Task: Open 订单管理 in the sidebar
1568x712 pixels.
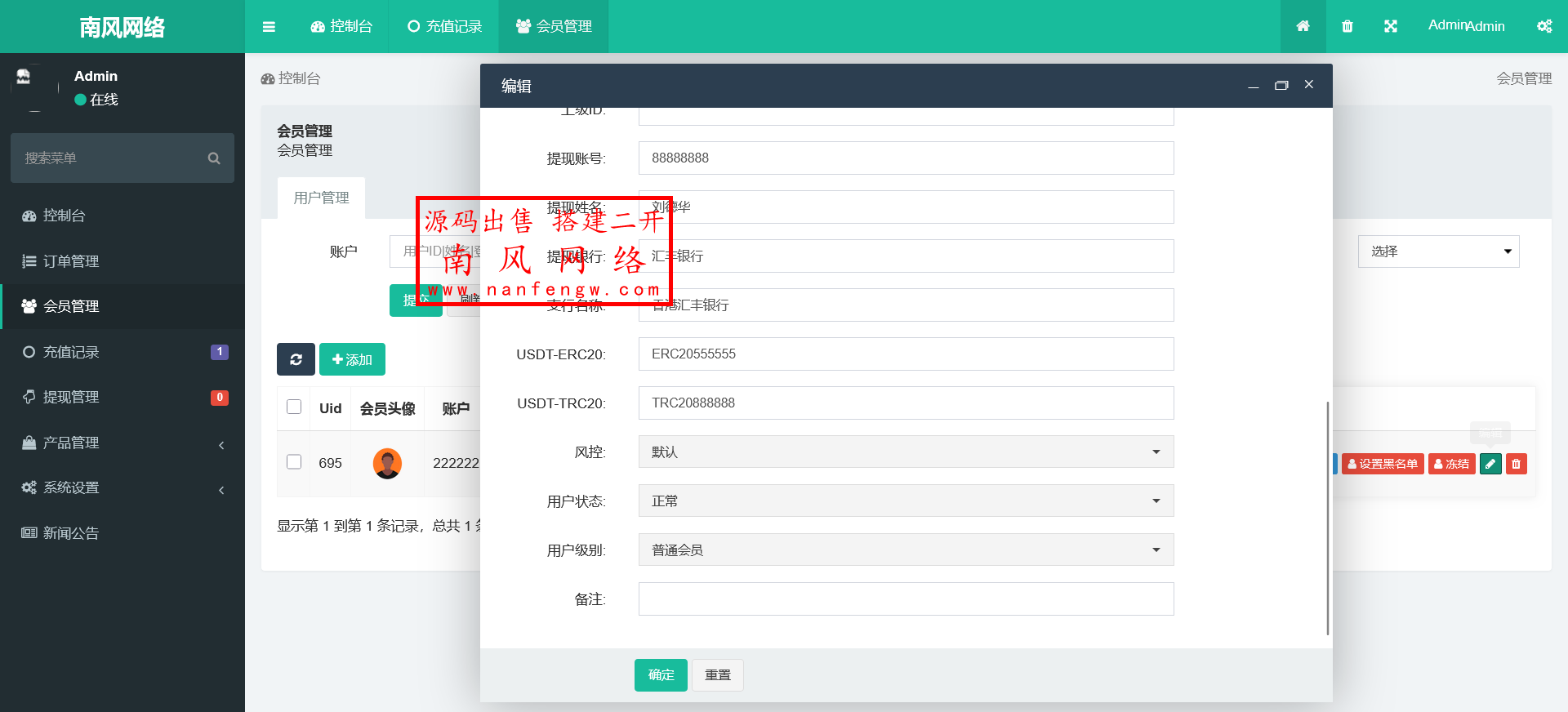Action: [122, 261]
